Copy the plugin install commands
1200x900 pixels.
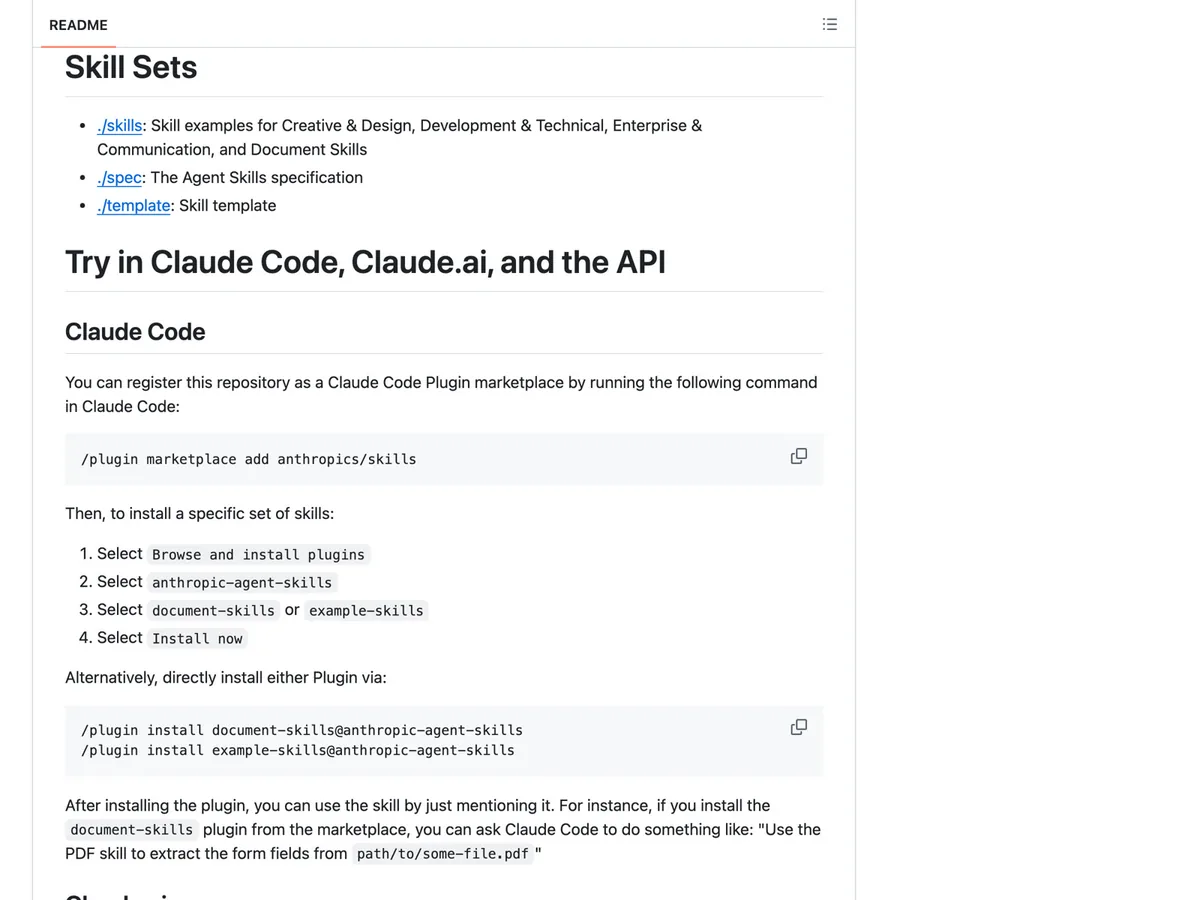tap(799, 727)
